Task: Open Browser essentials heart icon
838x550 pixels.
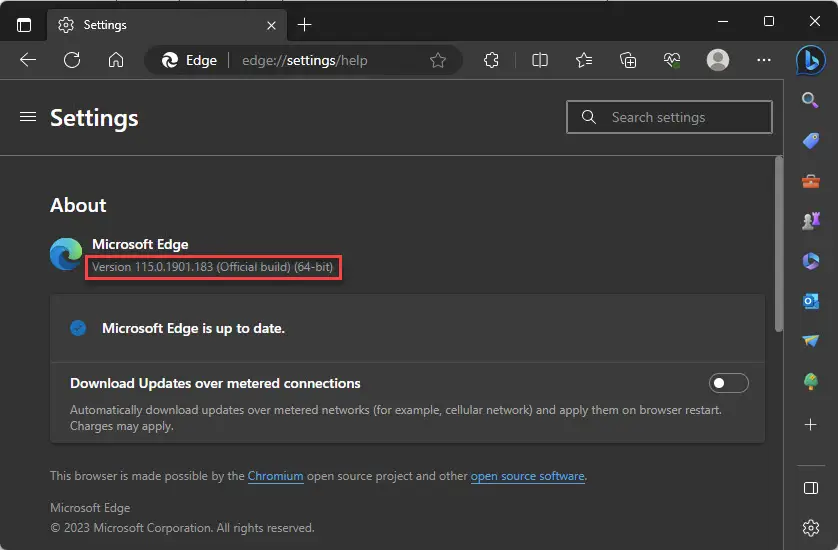Action: (672, 60)
